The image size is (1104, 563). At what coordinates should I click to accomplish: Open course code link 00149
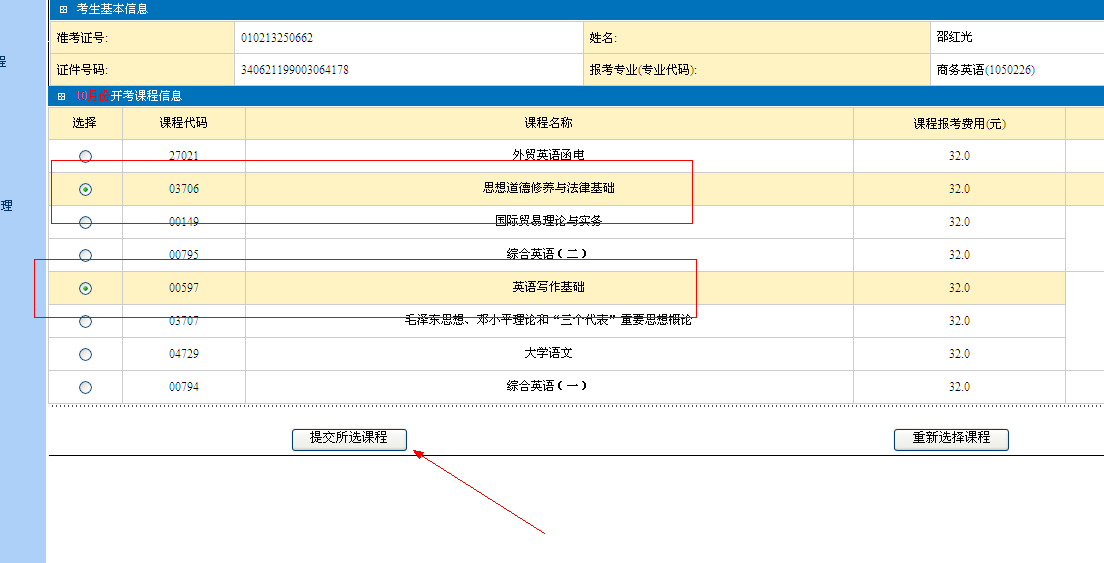(x=184, y=221)
